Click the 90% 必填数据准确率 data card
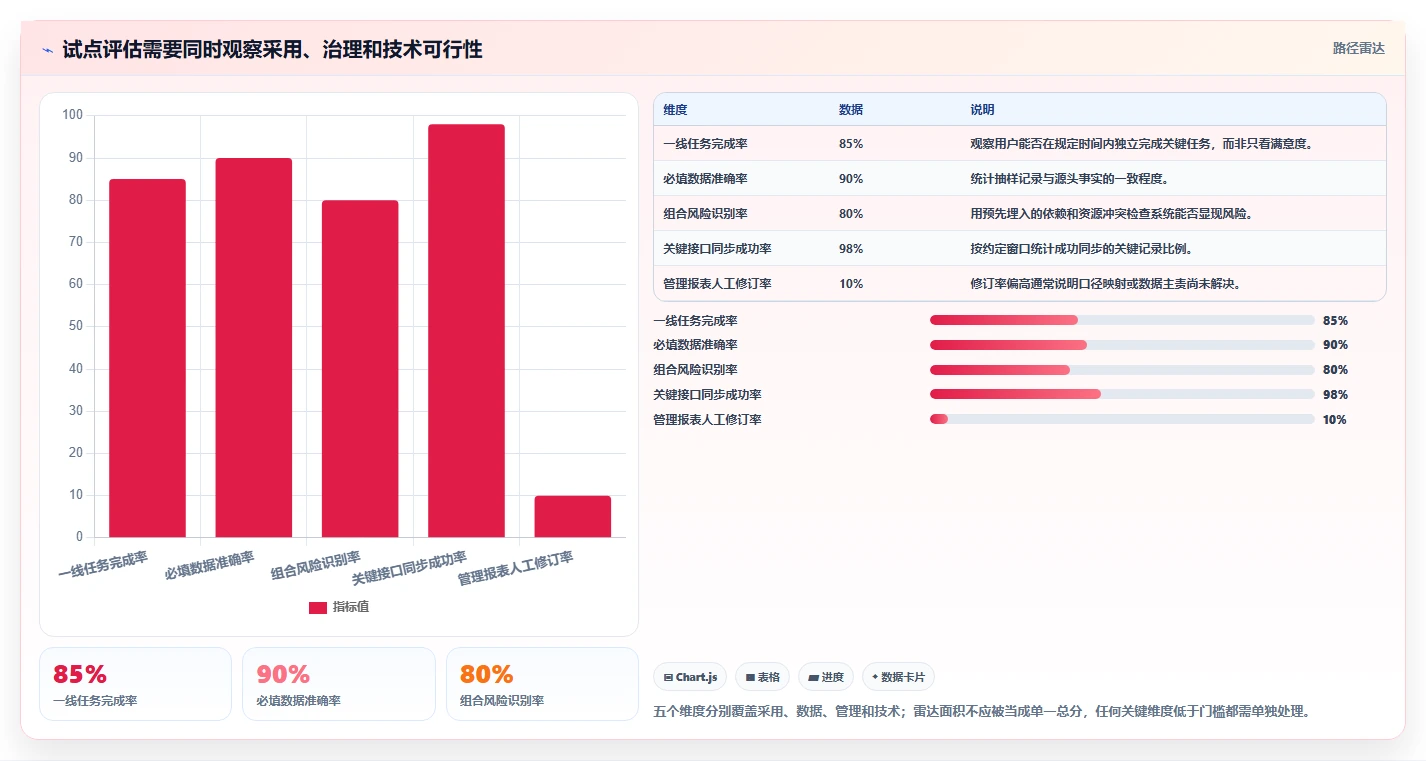1426x761 pixels. pyautogui.click(x=339, y=684)
